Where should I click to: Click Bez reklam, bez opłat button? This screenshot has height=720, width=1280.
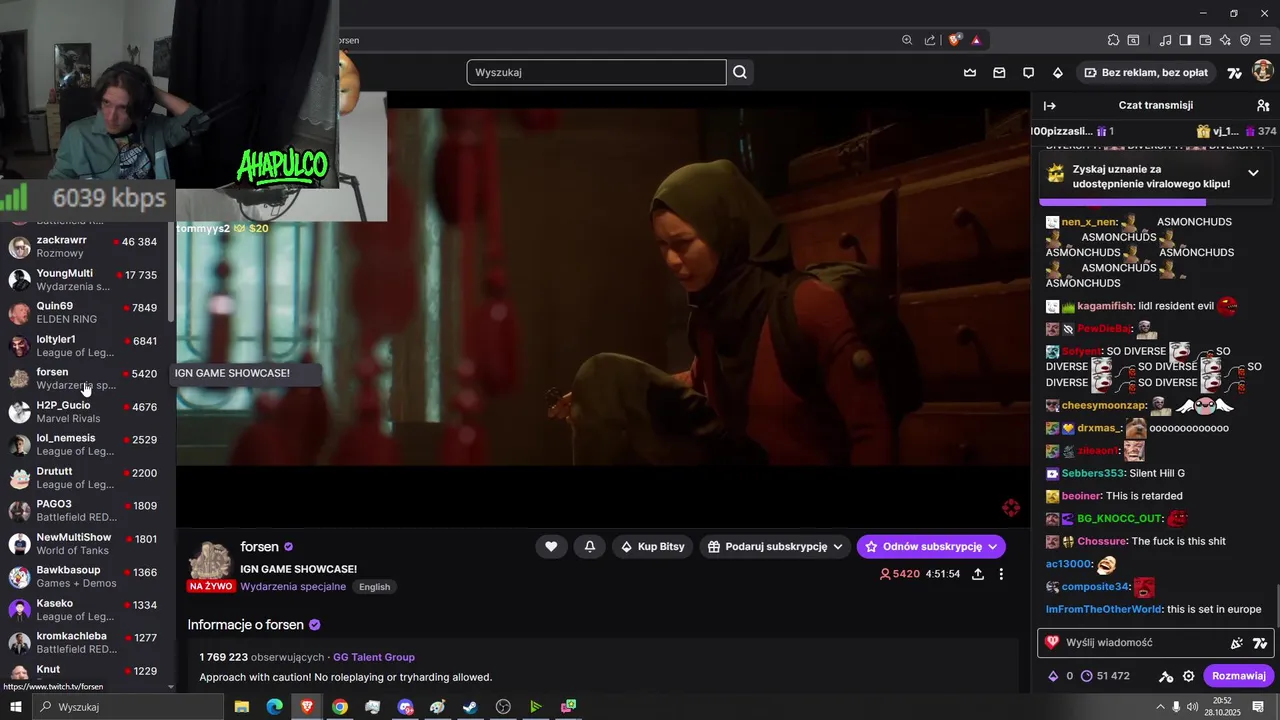pyautogui.click(x=1144, y=72)
